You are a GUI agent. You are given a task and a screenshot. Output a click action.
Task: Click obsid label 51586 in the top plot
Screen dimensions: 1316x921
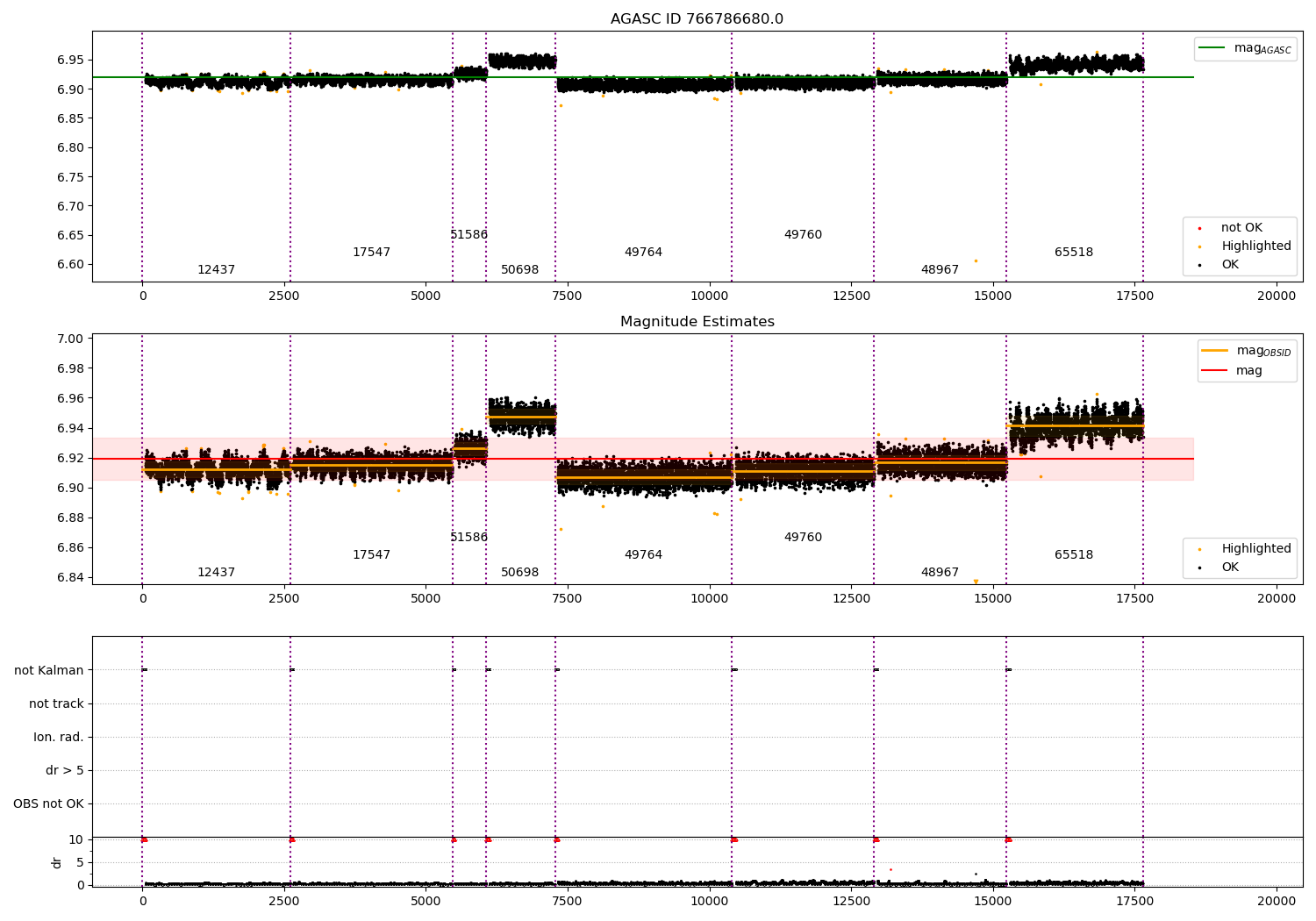point(468,235)
